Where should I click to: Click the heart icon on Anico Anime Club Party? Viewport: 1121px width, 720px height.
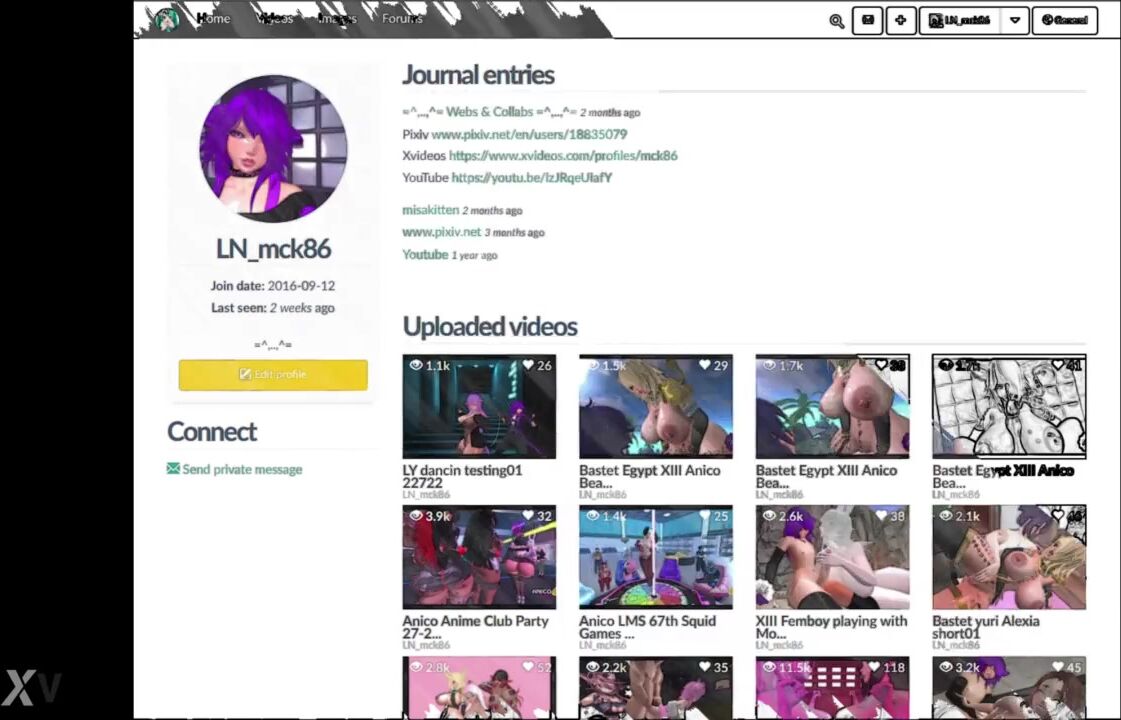coord(528,516)
